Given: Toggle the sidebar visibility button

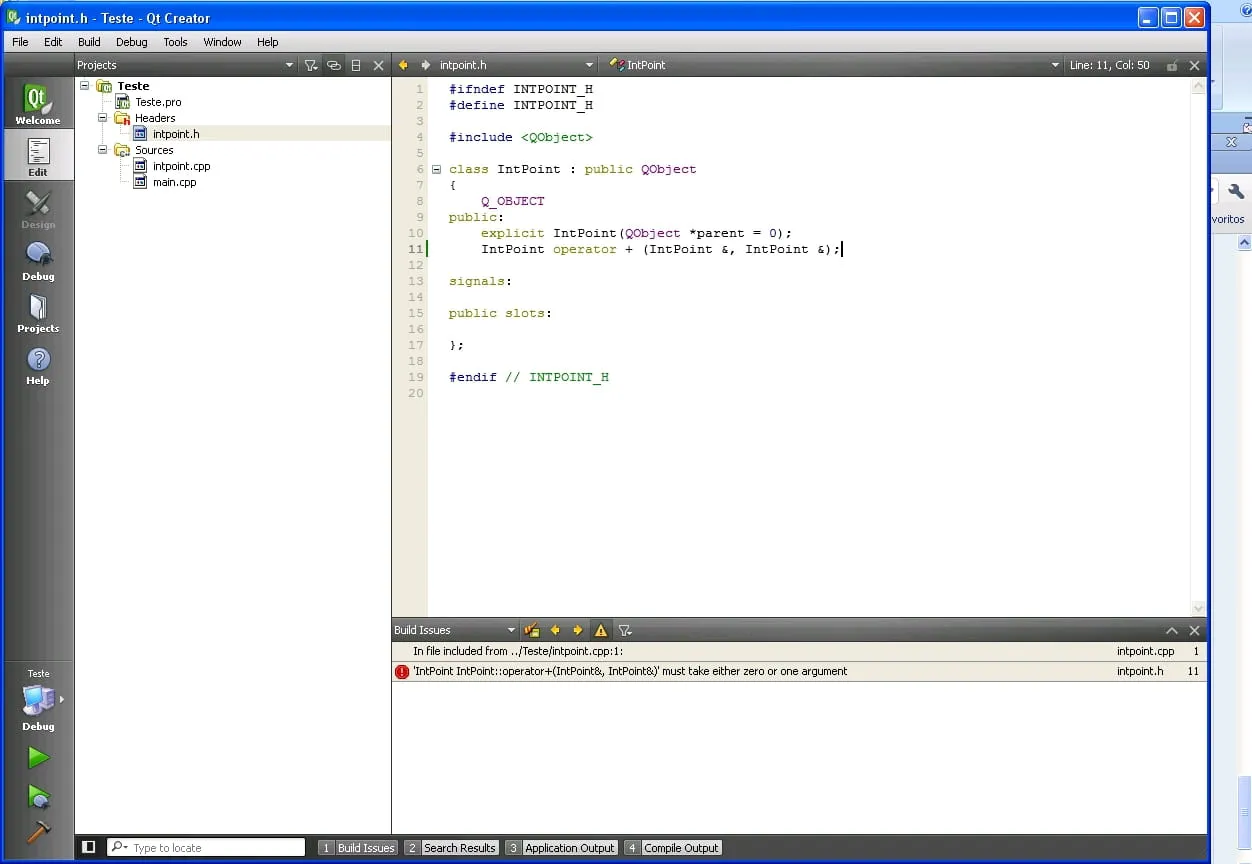Looking at the screenshot, I should [89, 847].
